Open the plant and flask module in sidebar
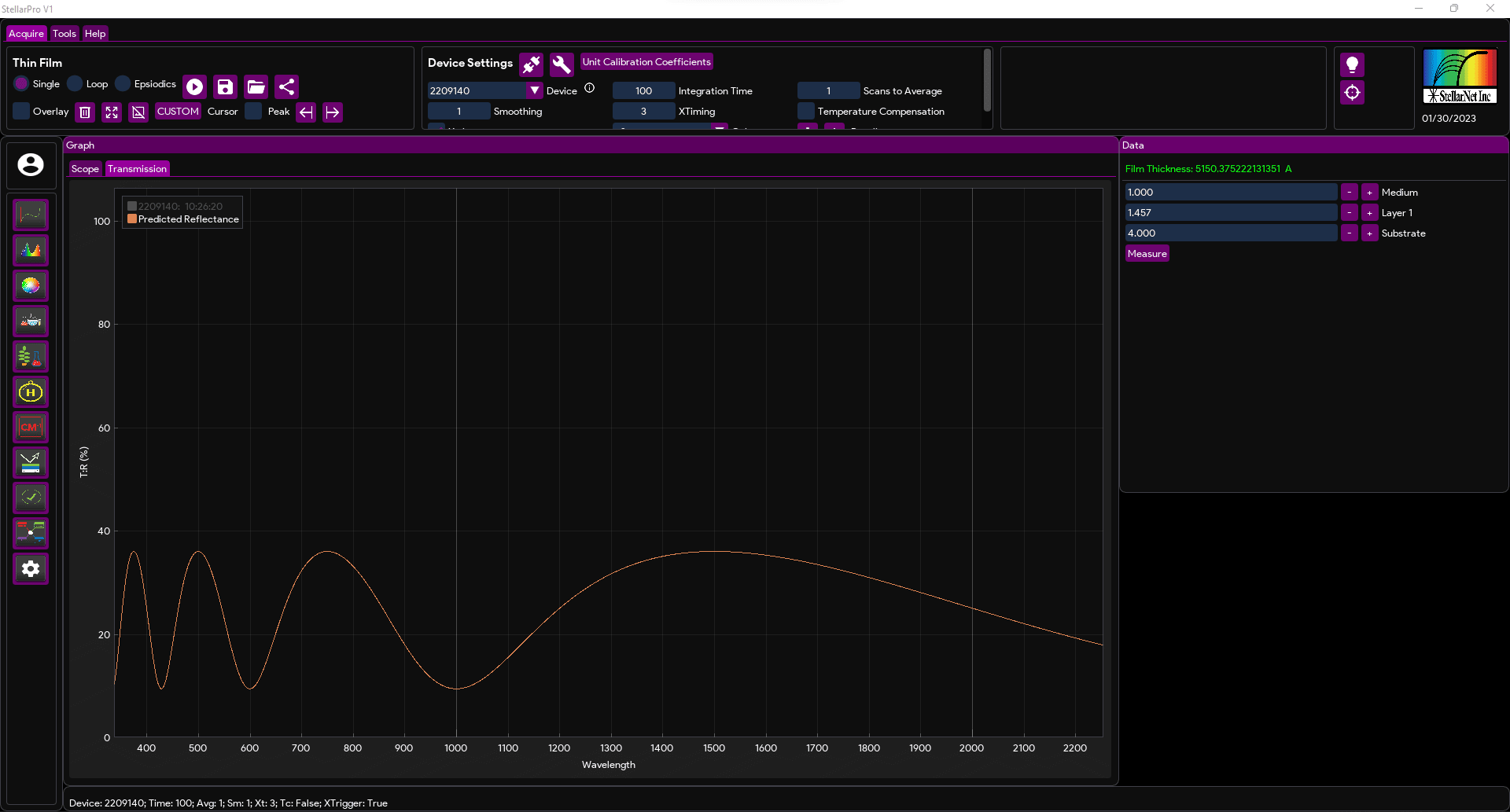Image resolution: width=1510 pixels, height=812 pixels. (31, 356)
